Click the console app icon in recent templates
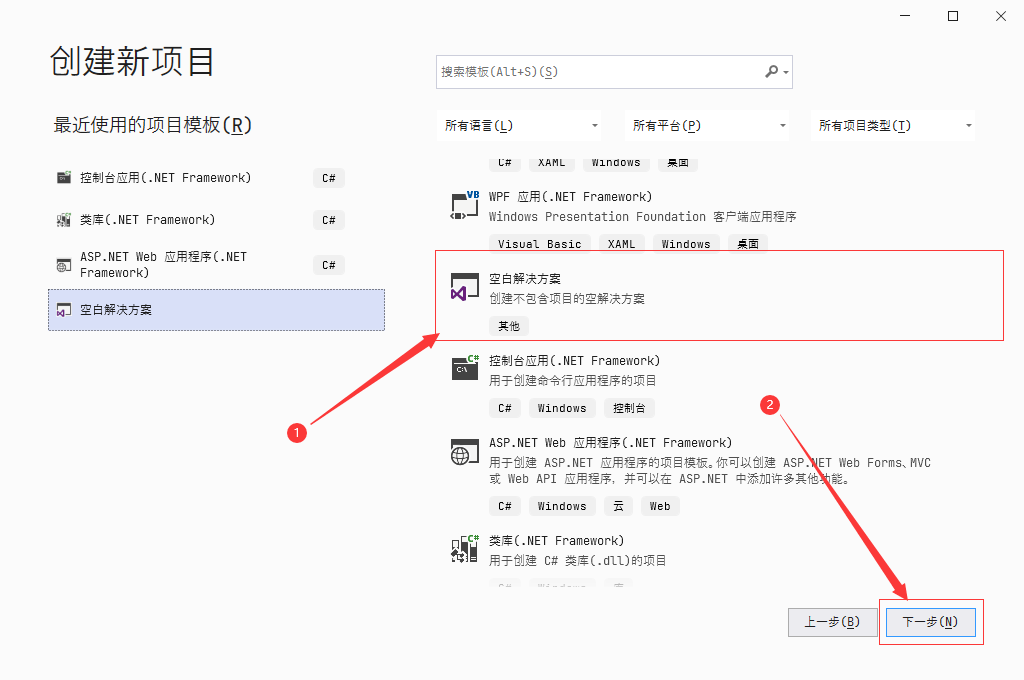 (63, 178)
